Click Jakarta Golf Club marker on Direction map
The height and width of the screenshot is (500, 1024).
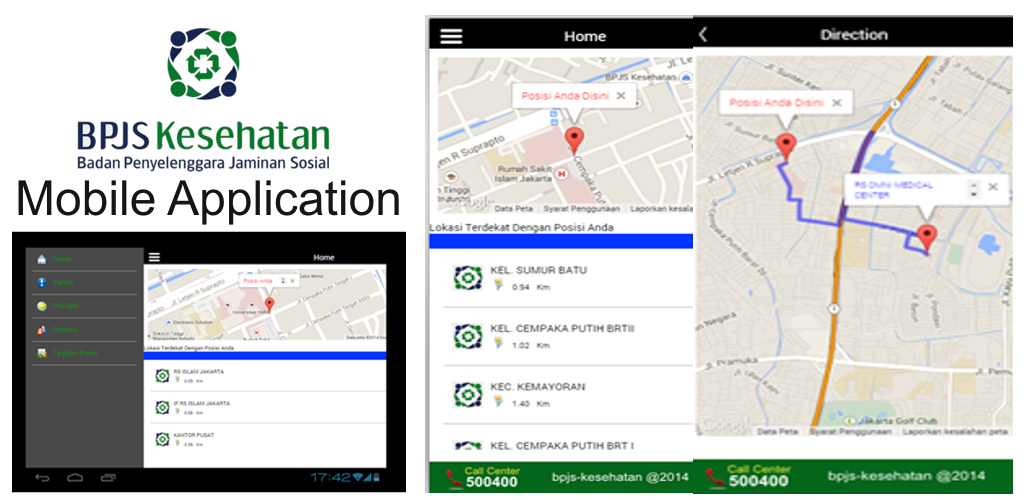click(850, 420)
